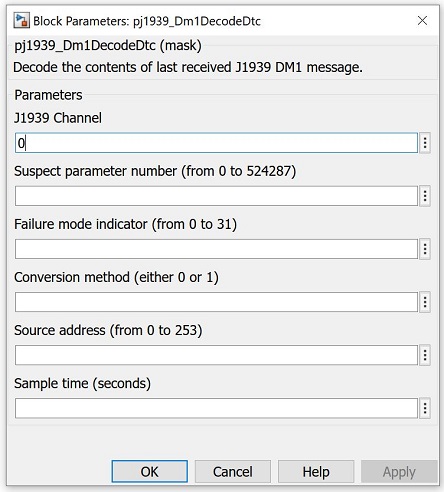Open options dots beside J1939 Channel field
444x492 pixels.
tap(425, 143)
